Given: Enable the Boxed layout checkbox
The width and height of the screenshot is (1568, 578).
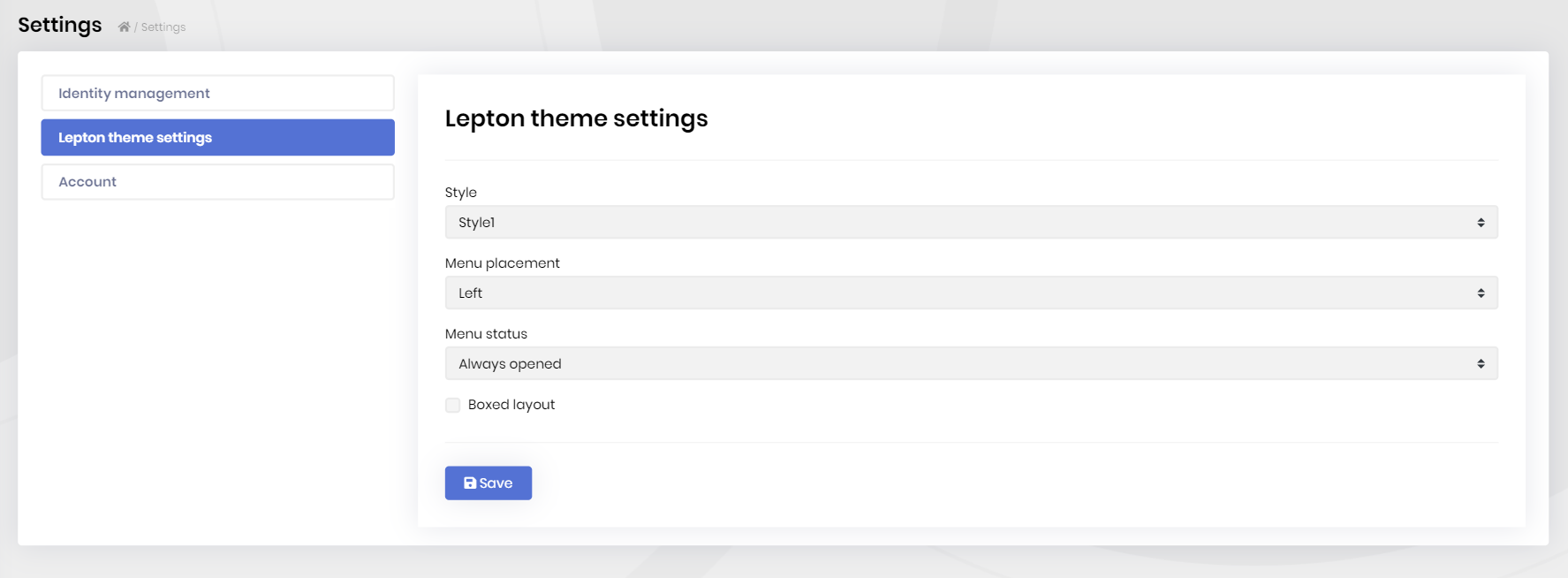Looking at the screenshot, I should pos(453,405).
